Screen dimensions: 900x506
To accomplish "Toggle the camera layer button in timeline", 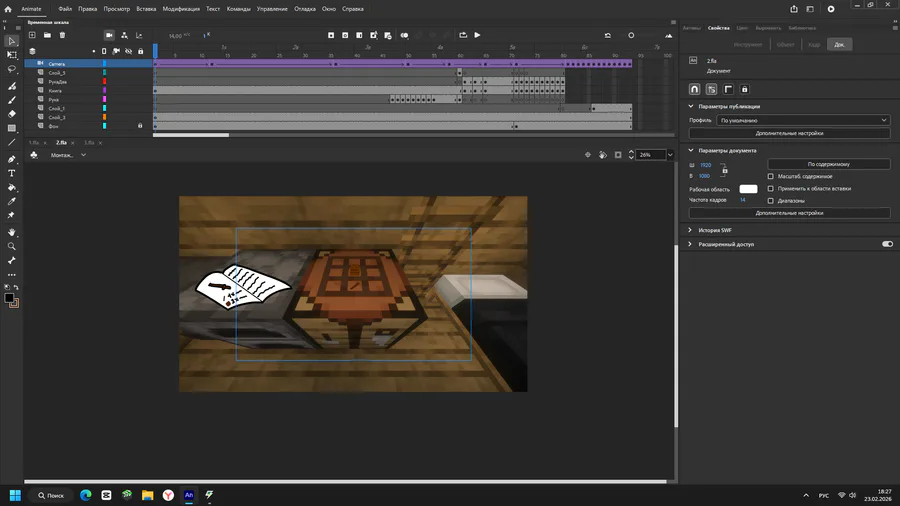I will [109, 35].
